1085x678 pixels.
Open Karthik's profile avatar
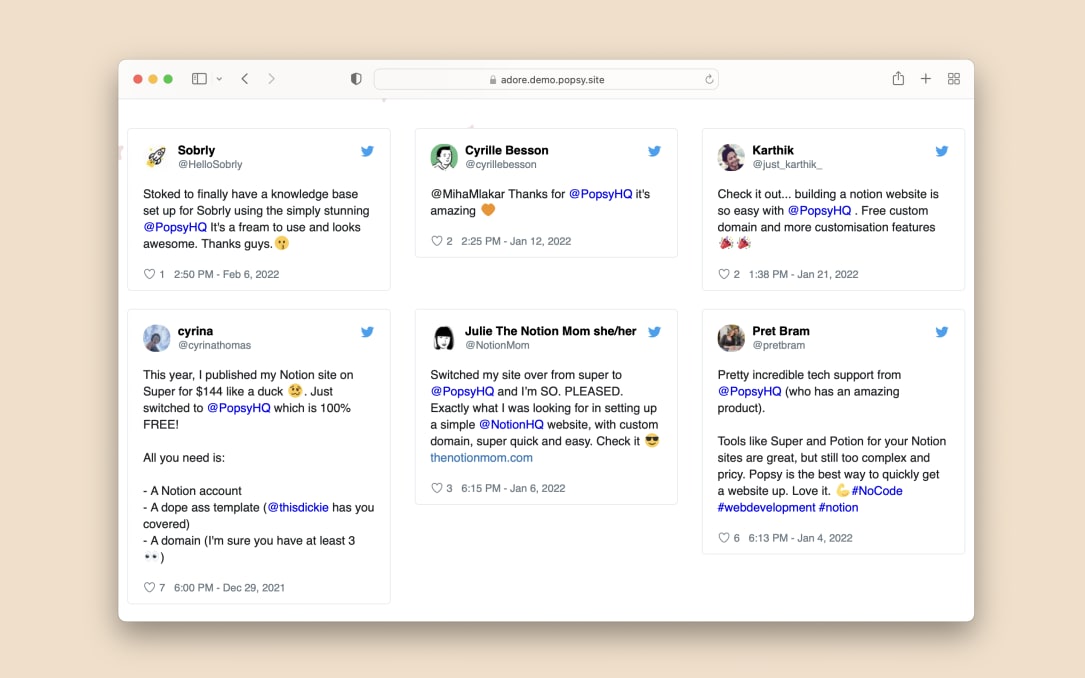[x=731, y=157]
